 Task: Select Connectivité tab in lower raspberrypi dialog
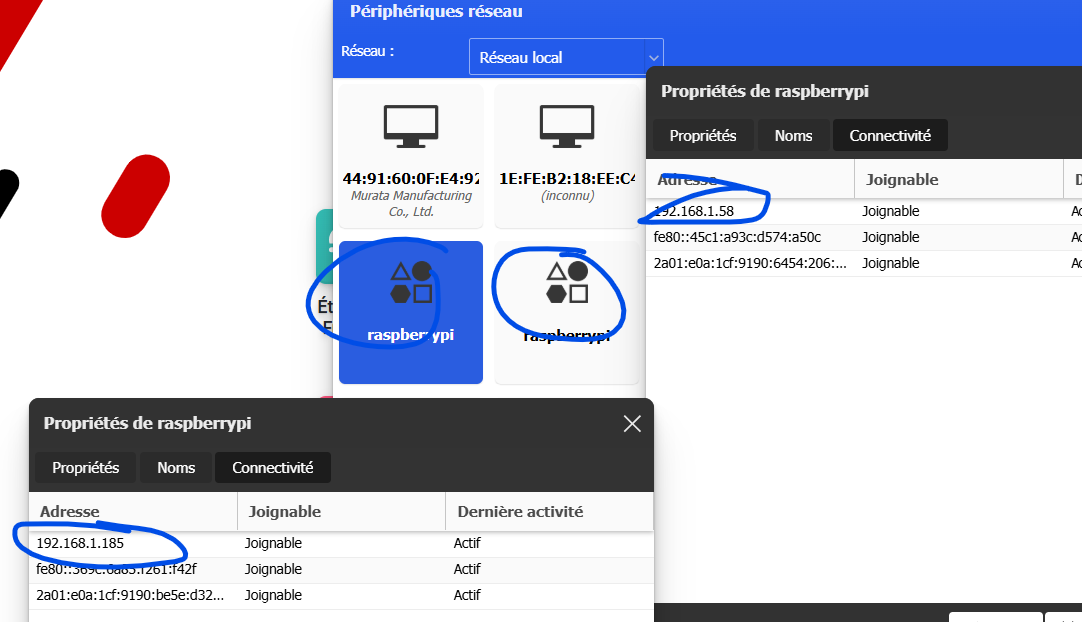[273, 468]
